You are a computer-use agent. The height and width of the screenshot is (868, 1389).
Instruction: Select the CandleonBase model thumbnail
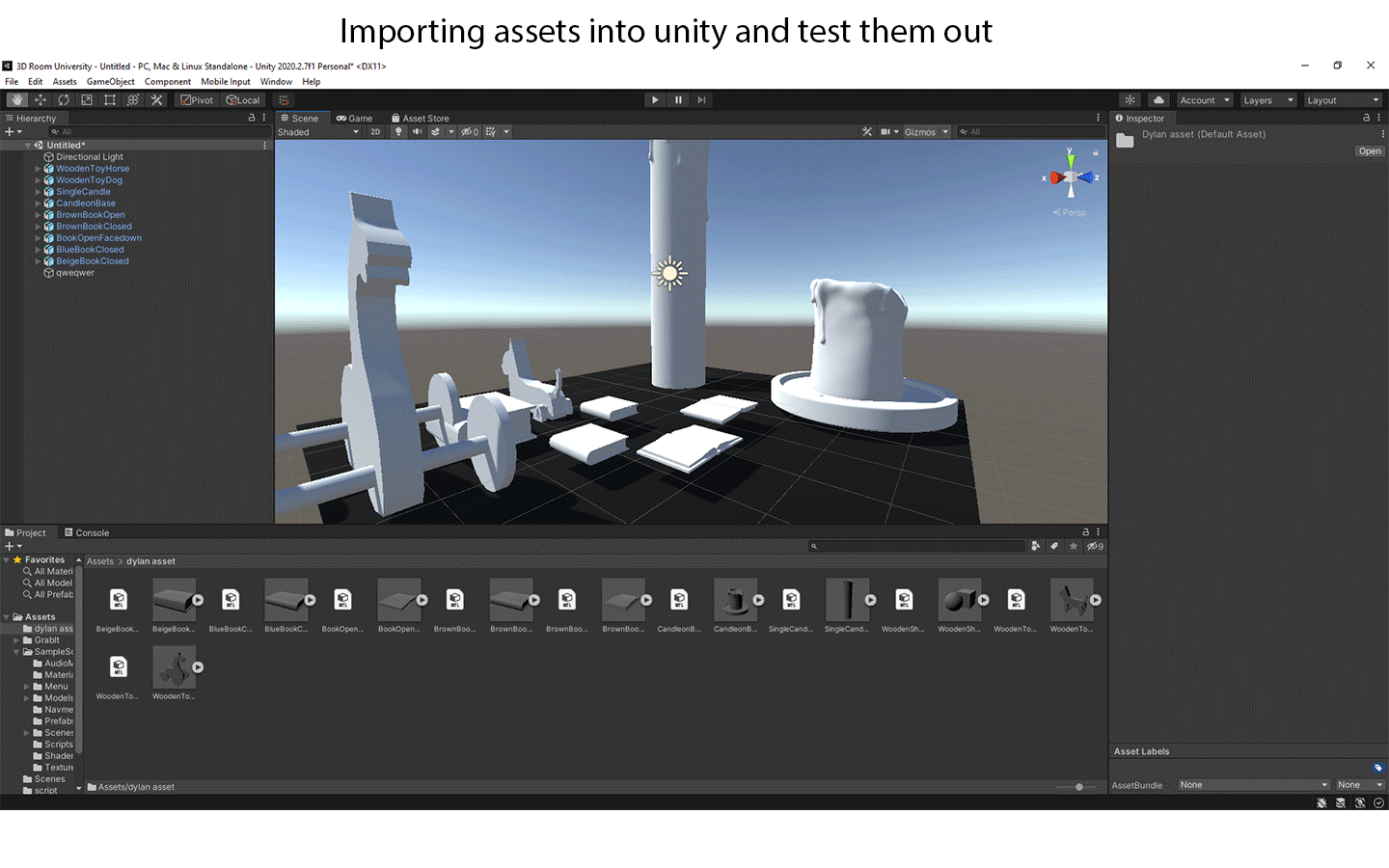[735, 600]
